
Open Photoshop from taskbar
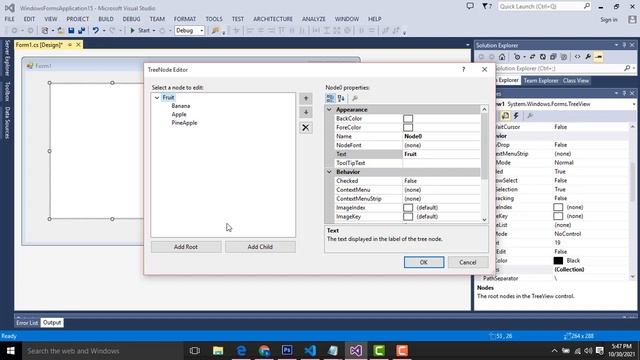(287, 351)
